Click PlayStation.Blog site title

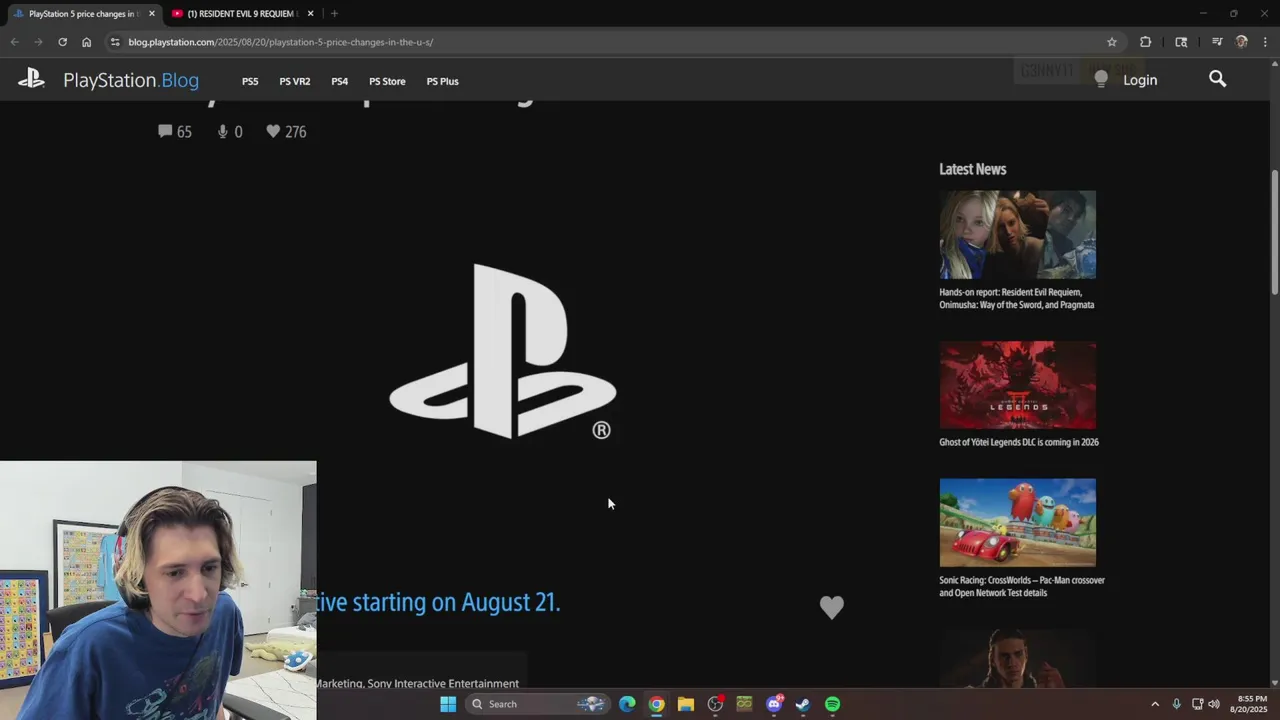[131, 80]
